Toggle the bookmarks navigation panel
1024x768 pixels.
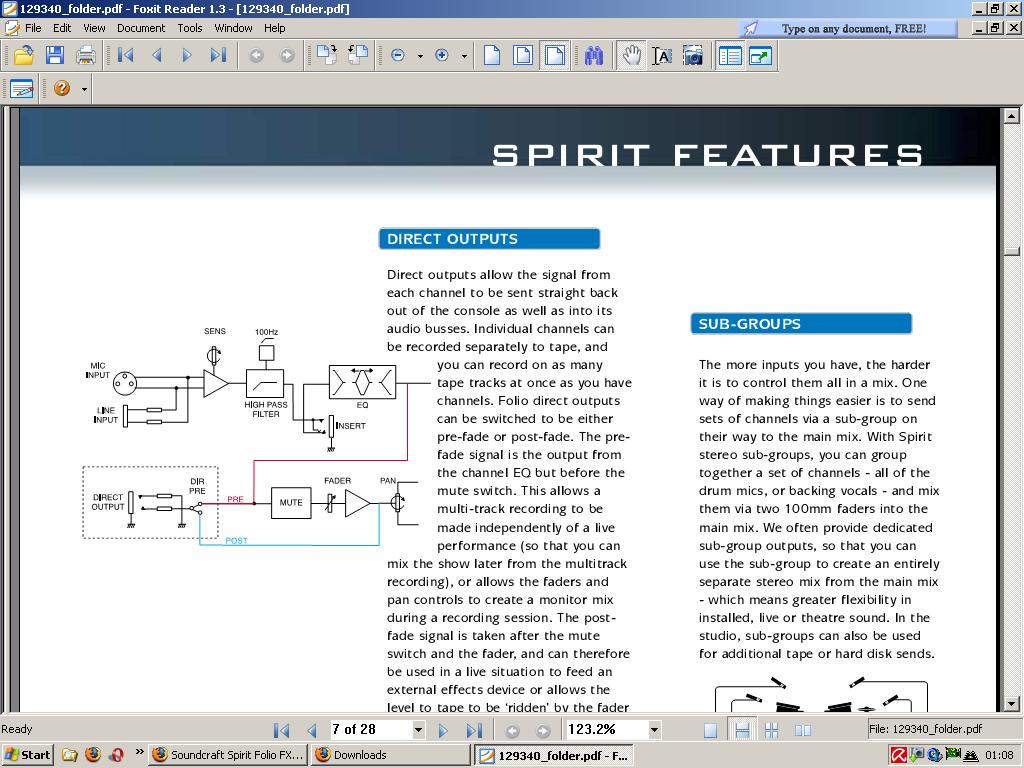729,56
